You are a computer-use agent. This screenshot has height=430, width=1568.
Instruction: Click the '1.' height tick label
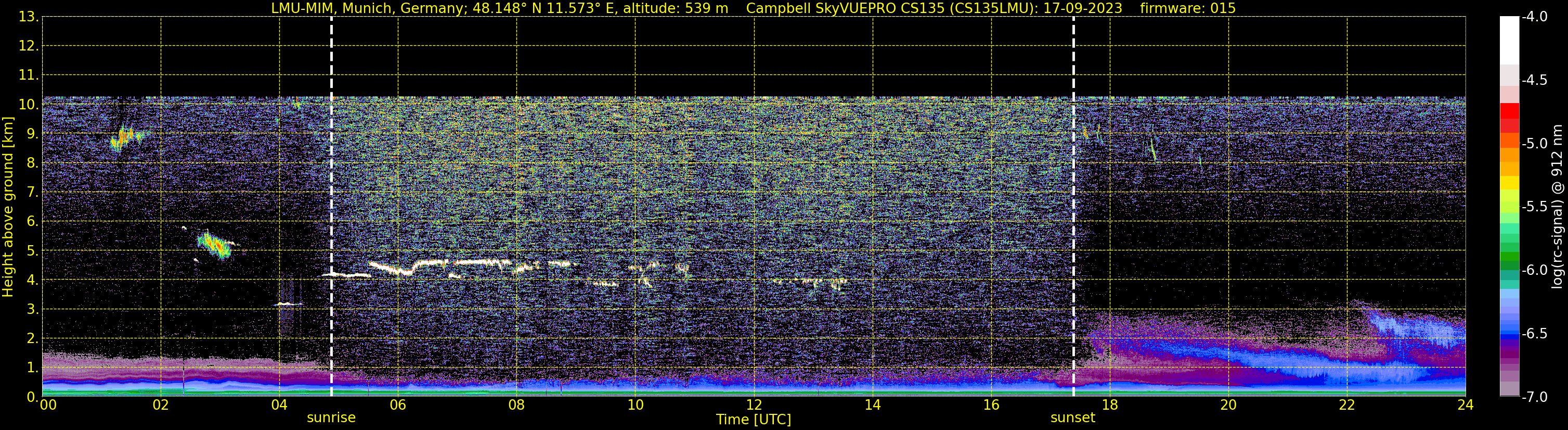[33, 367]
